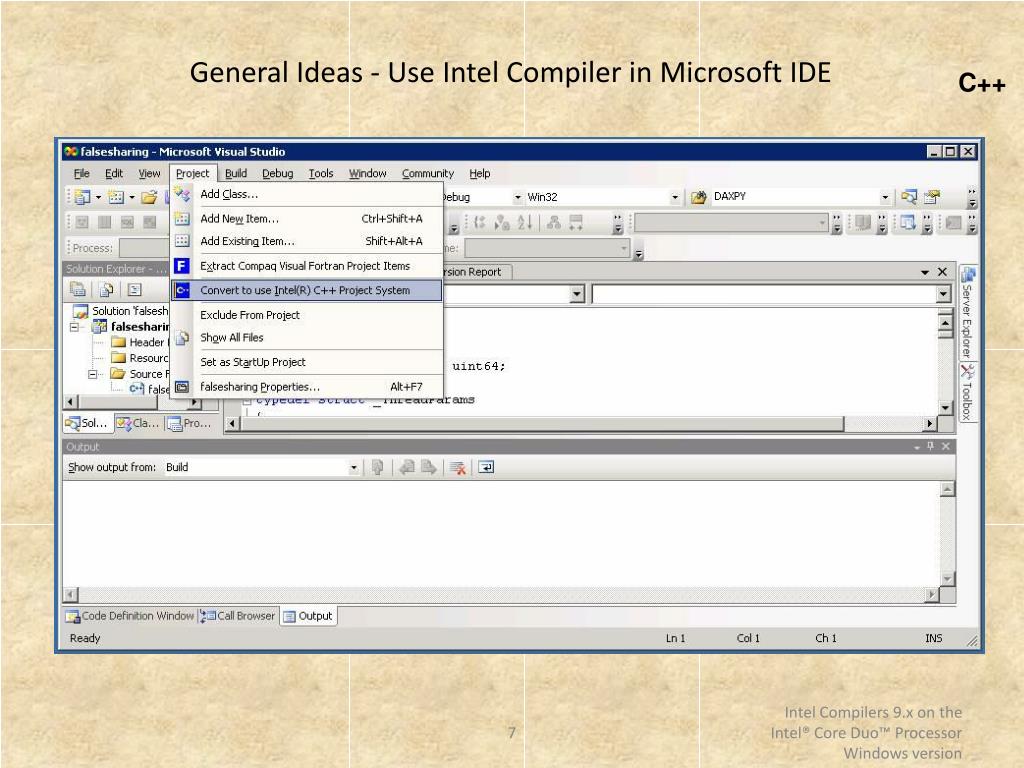
Task: Close the editor document tab area
Action: pos(942,272)
